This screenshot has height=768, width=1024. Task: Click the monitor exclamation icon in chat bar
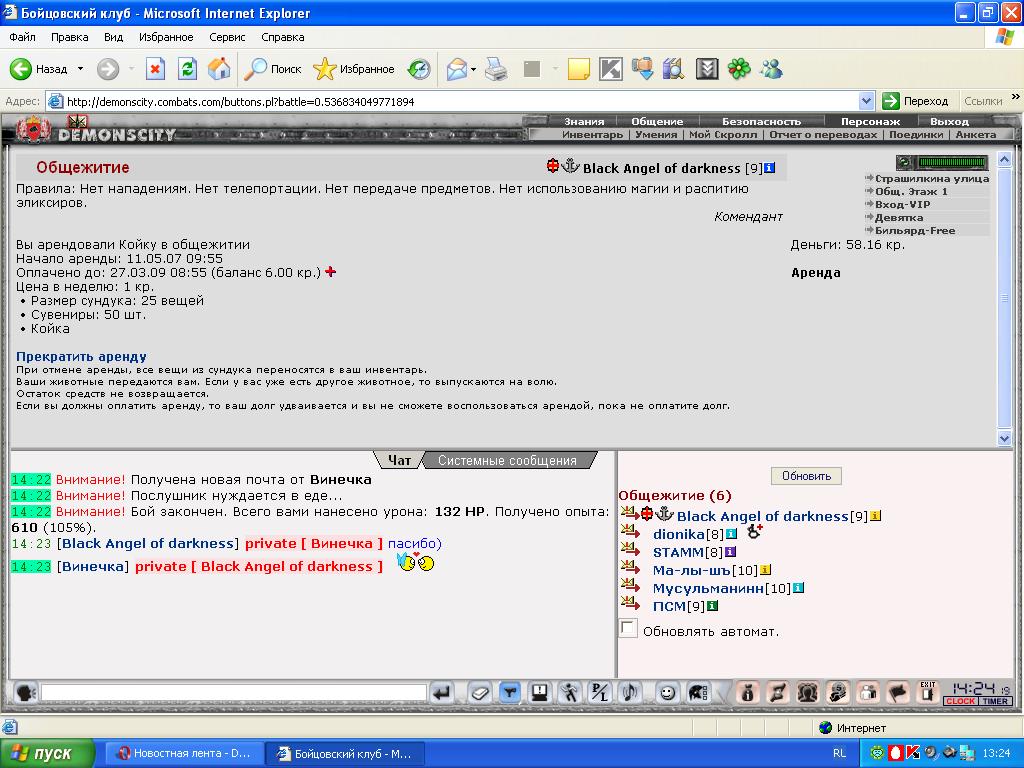[x=539, y=692]
